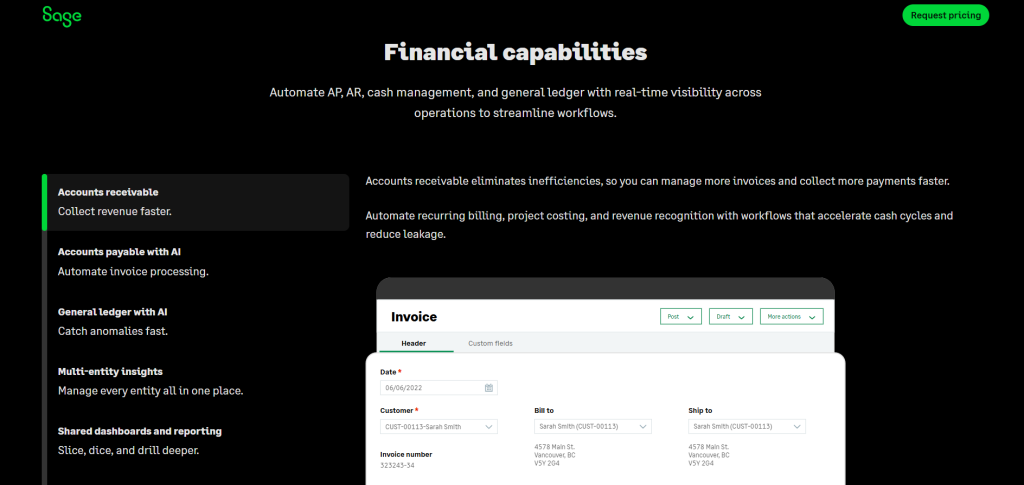The image size is (1024, 485).
Task: Open the Bill to dropdown
Action: click(642, 427)
